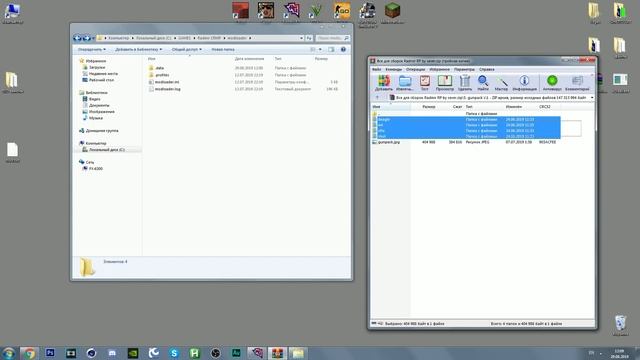Click the WinRAR Антивирус green toolbar icon
This screenshot has height=360, width=640.
coord(552,83)
